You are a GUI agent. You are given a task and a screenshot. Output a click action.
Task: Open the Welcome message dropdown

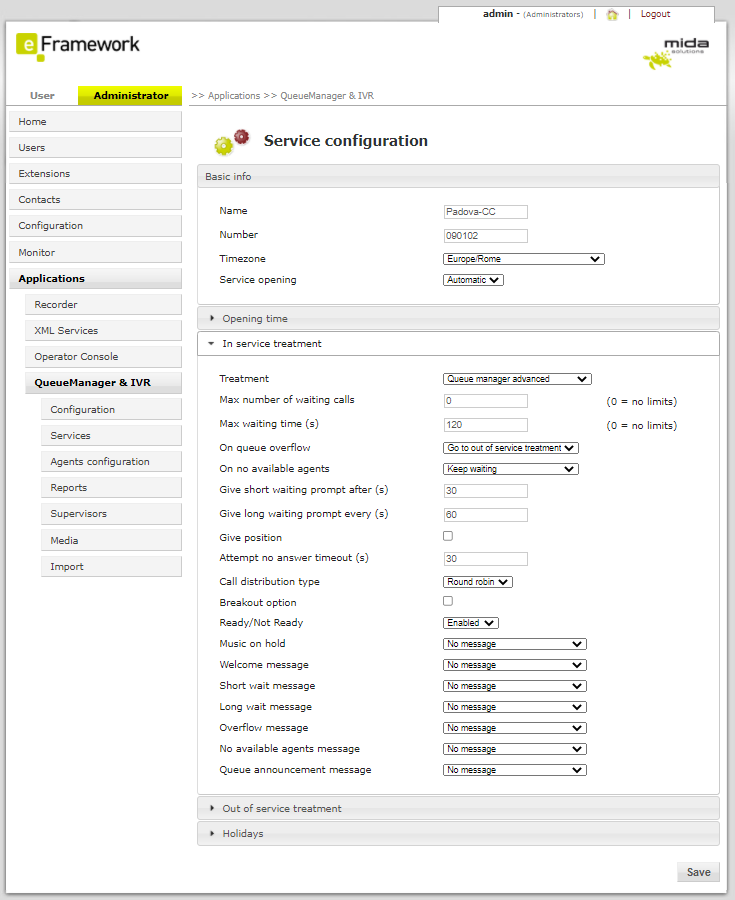(515, 665)
